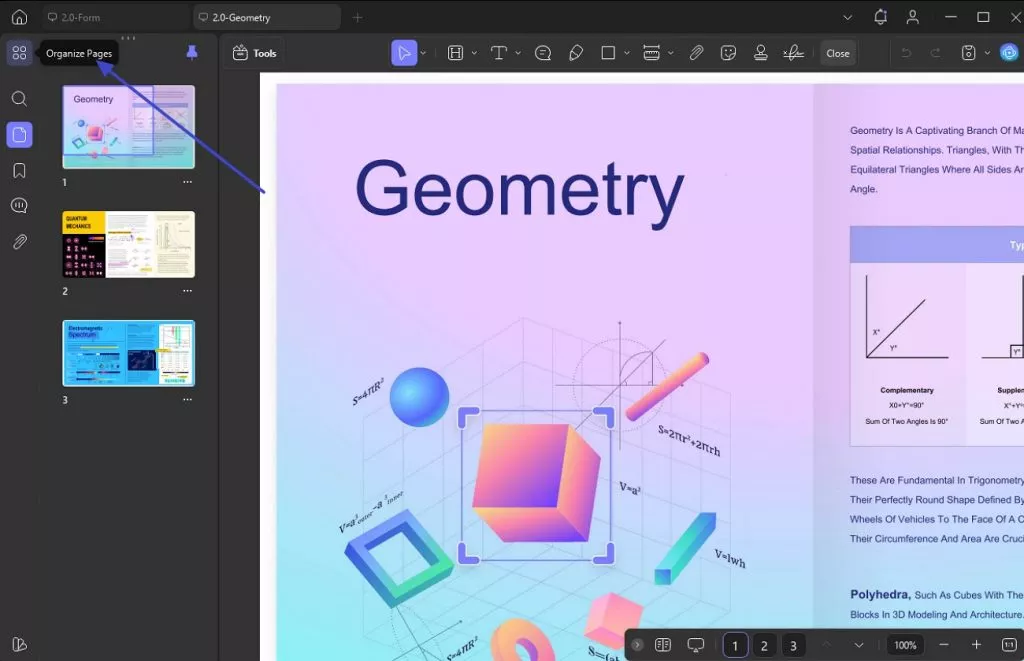
Task: Open the search panel in sidebar
Action: click(19, 99)
